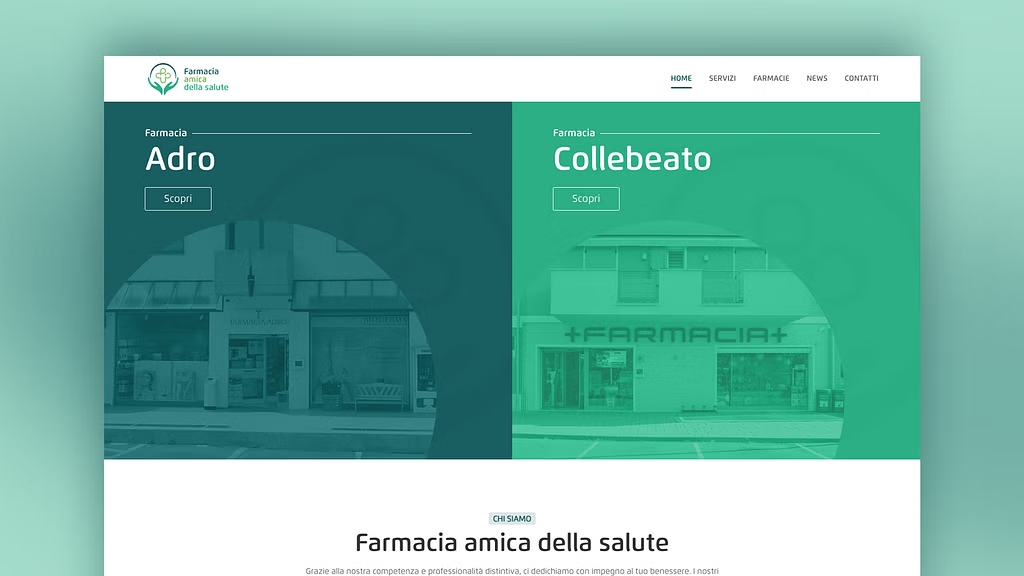This screenshot has height=576, width=1024.
Task: Open the HOME menu item
Action: coord(680,78)
